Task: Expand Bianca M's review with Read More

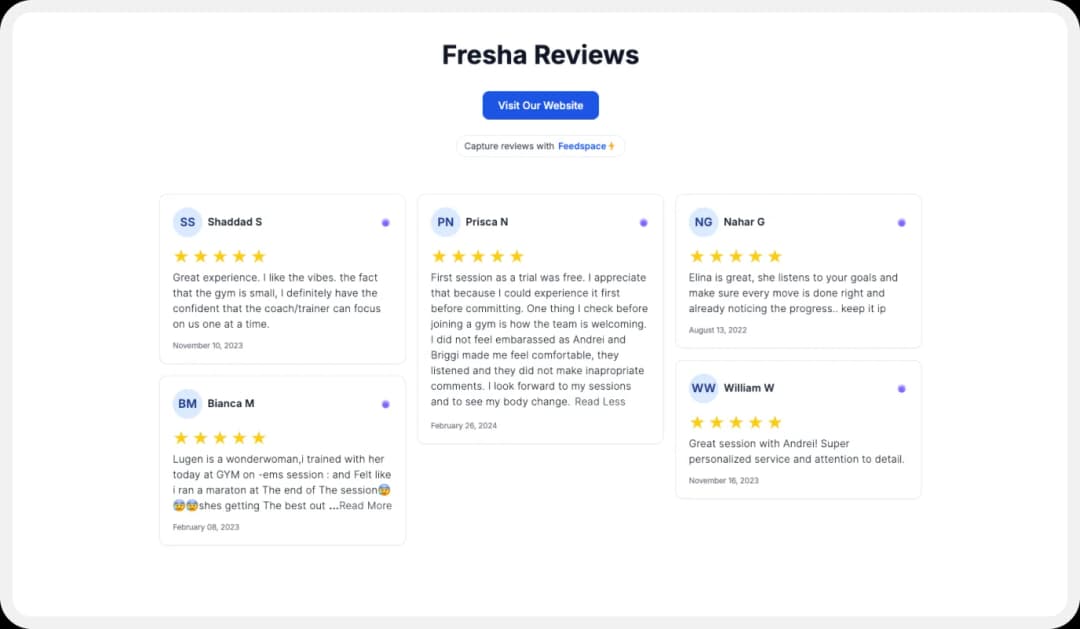Action: (364, 505)
